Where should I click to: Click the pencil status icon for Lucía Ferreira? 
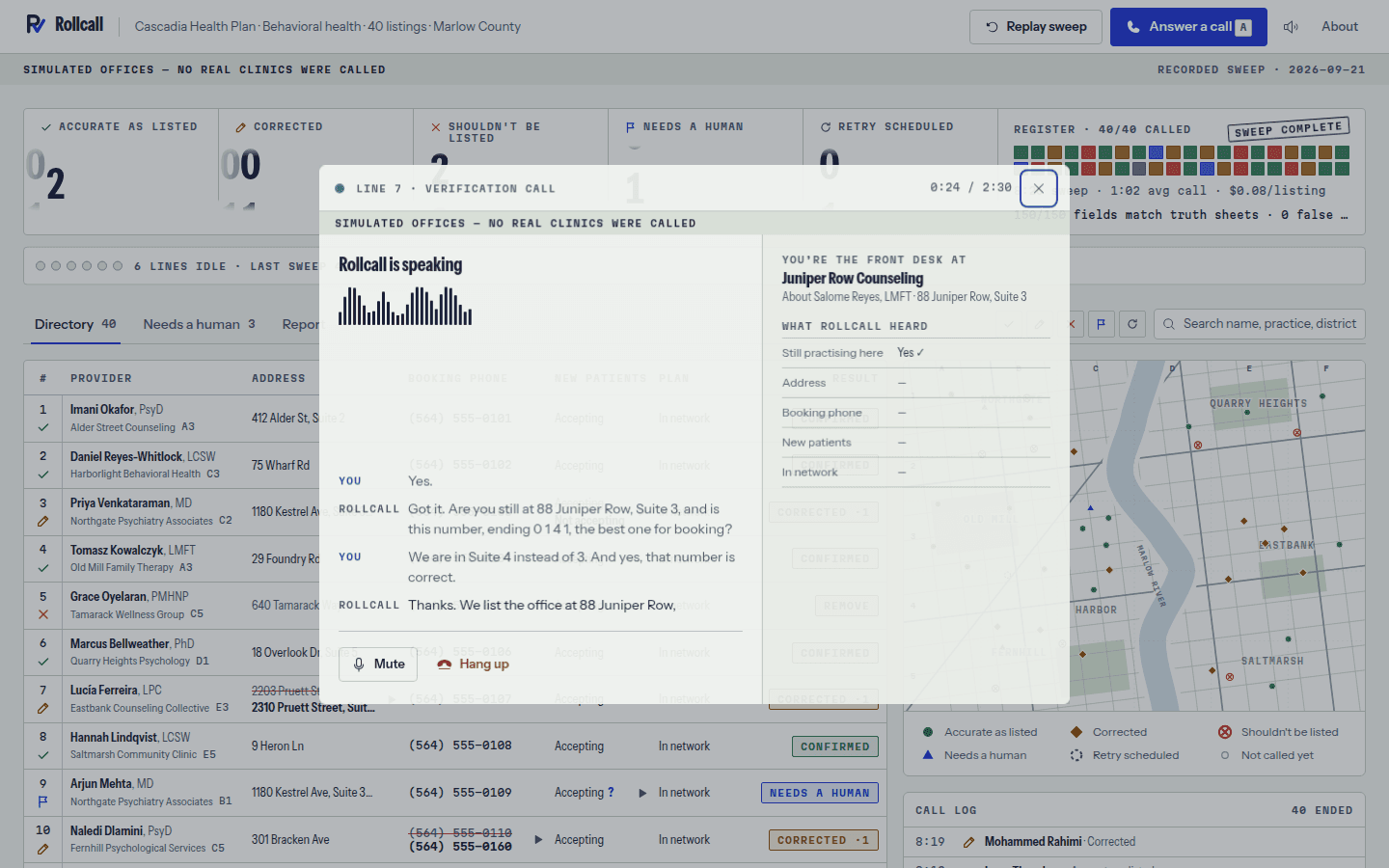(x=43, y=708)
